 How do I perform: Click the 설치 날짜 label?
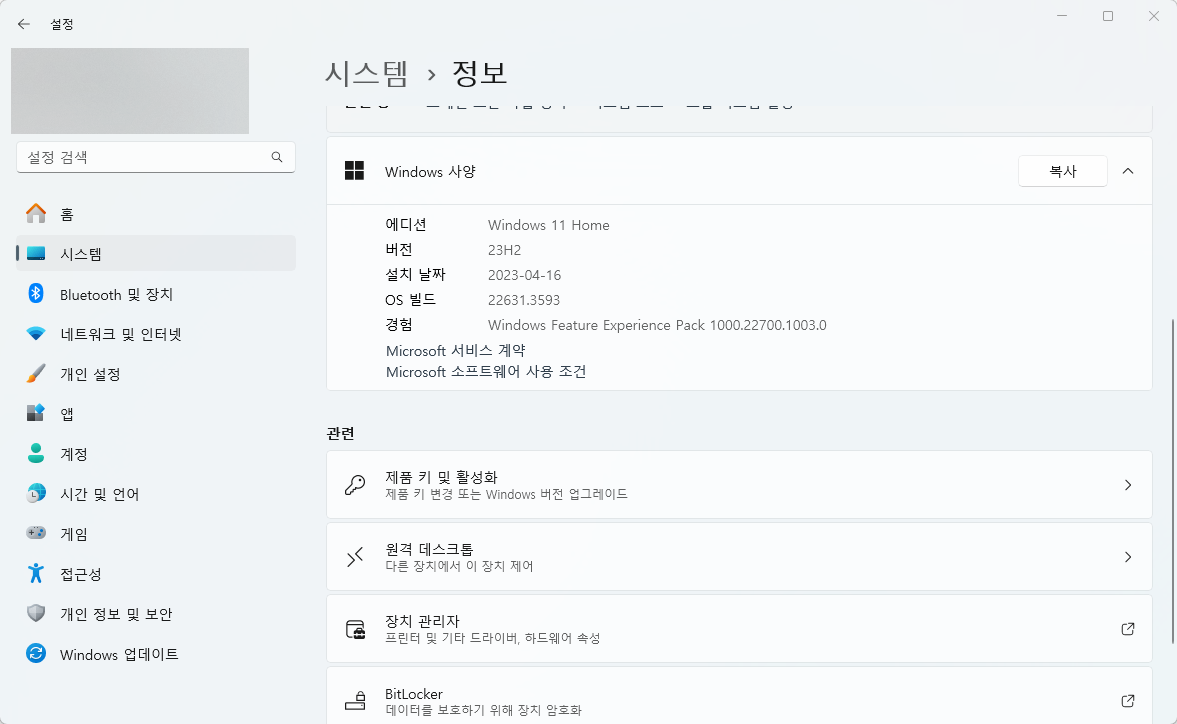pos(415,275)
